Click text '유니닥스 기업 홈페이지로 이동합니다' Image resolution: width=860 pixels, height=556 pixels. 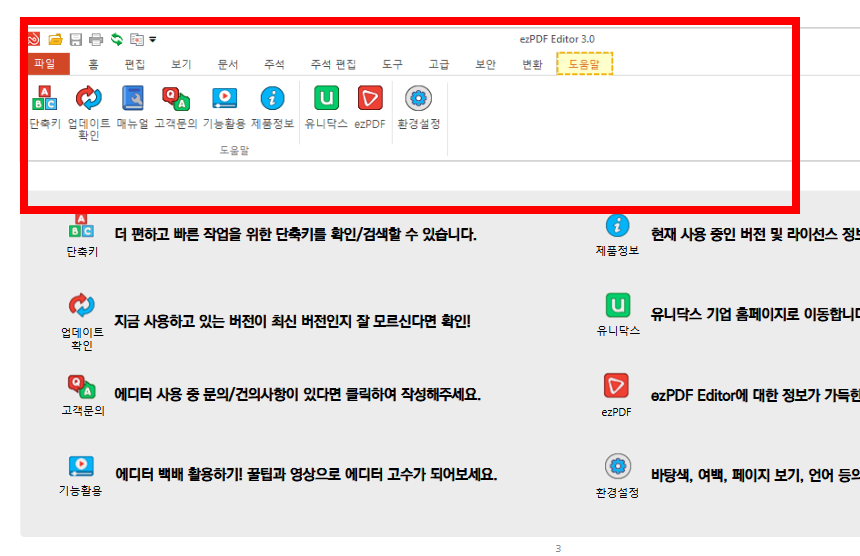[755, 314]
